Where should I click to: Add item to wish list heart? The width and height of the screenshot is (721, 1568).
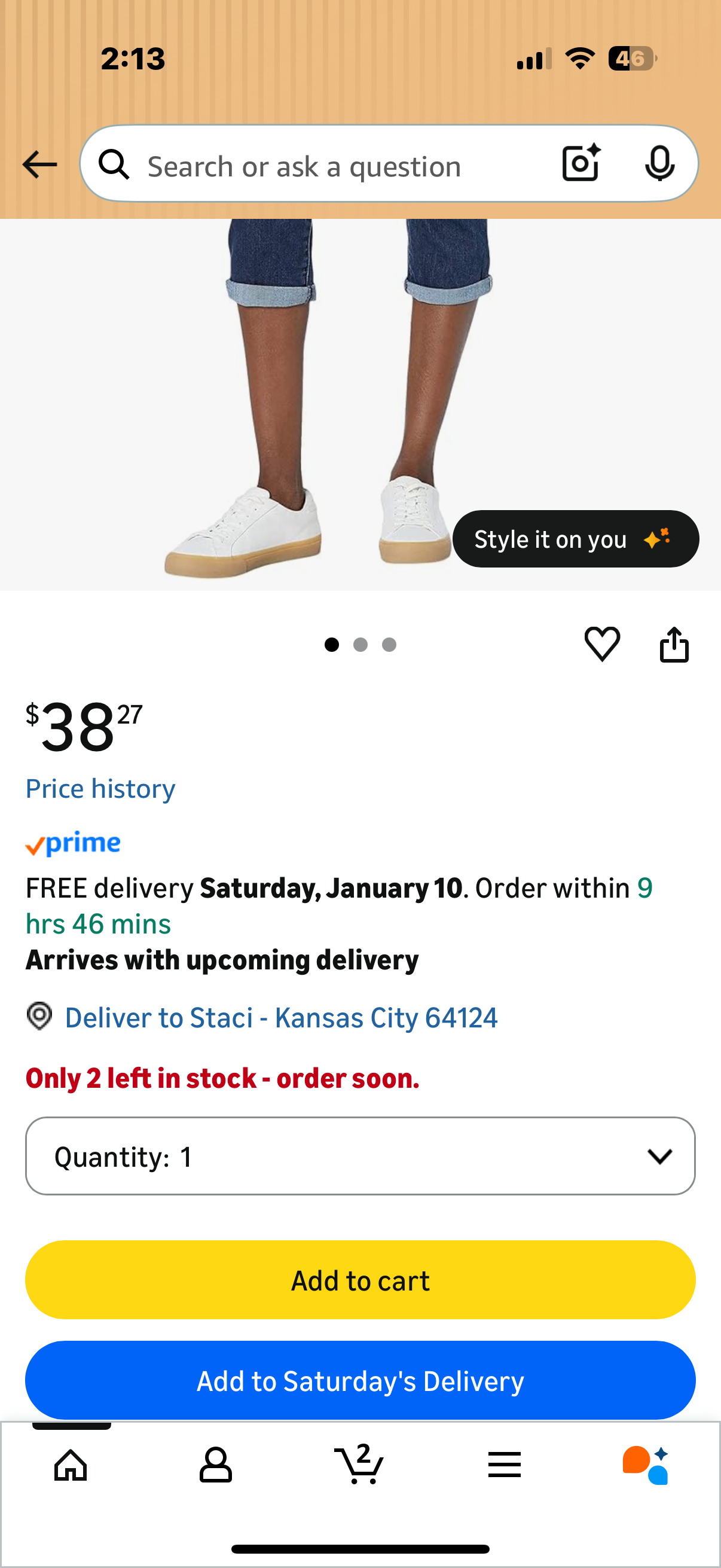pyautogui.click(x=602, y=643)
